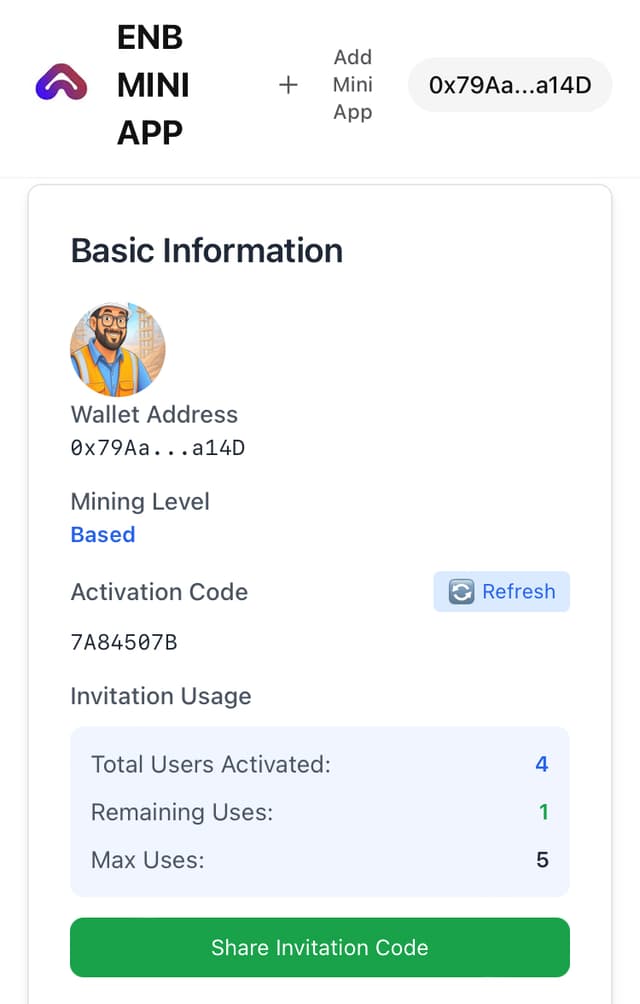Click the Total Users Activated count of 4

[x=541, y=764]
